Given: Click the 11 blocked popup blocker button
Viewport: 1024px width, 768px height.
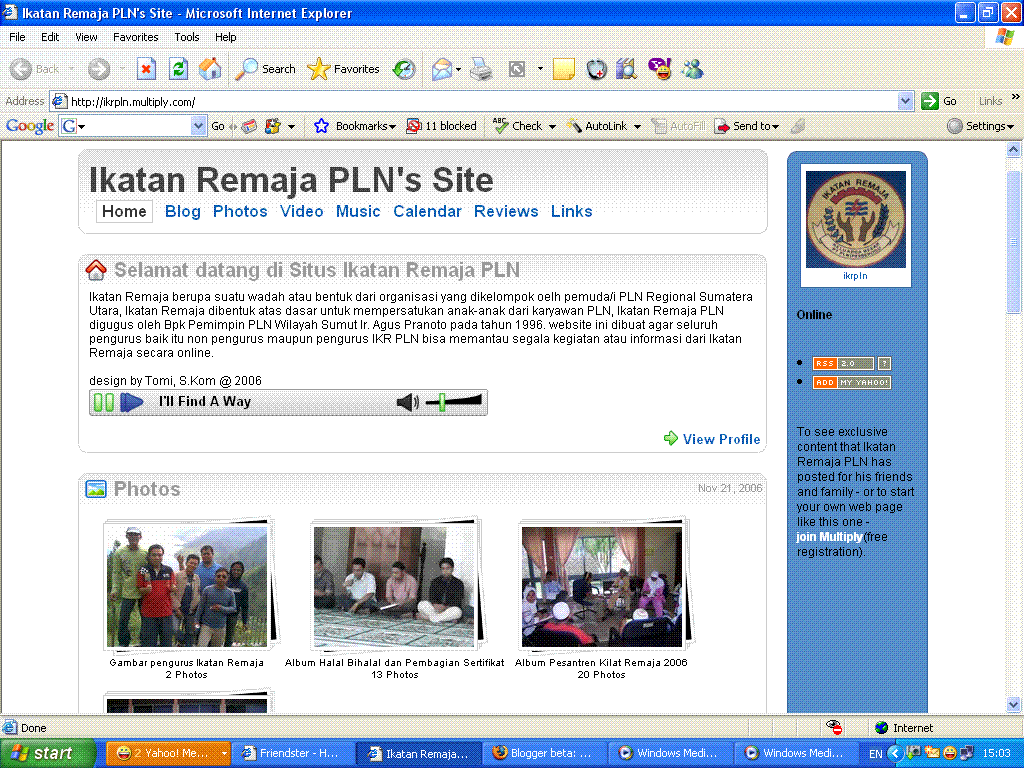Looking at the screenshot, I should tap(441, 126).
